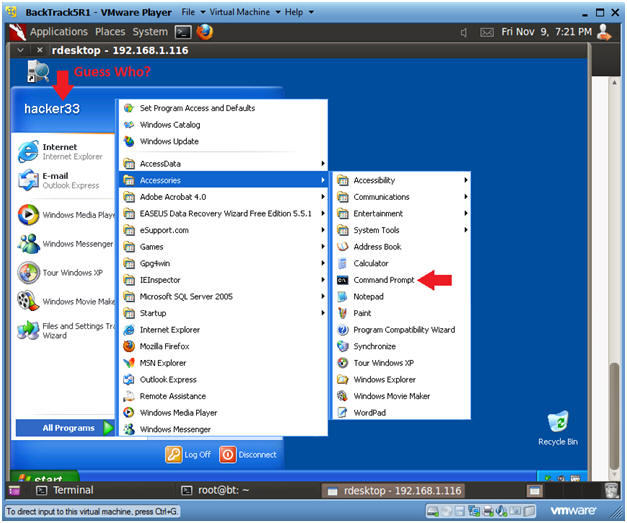This screenshot has height=523, width=627.
Task: Expand Accessibility submenu
Action: click(x=401, y=180)
